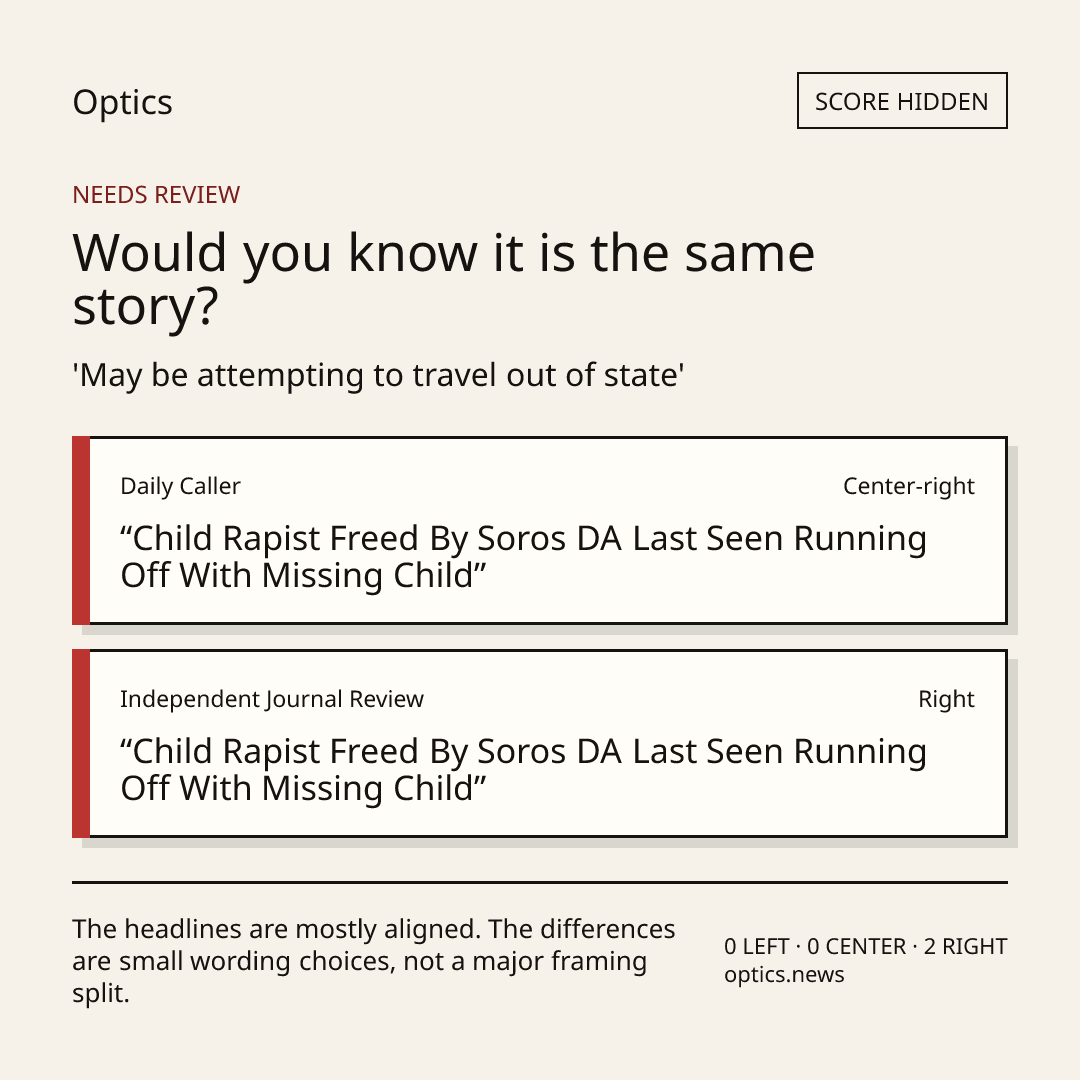
Task: Click the SCORE HIDDEN button
Action: (902, 101)
